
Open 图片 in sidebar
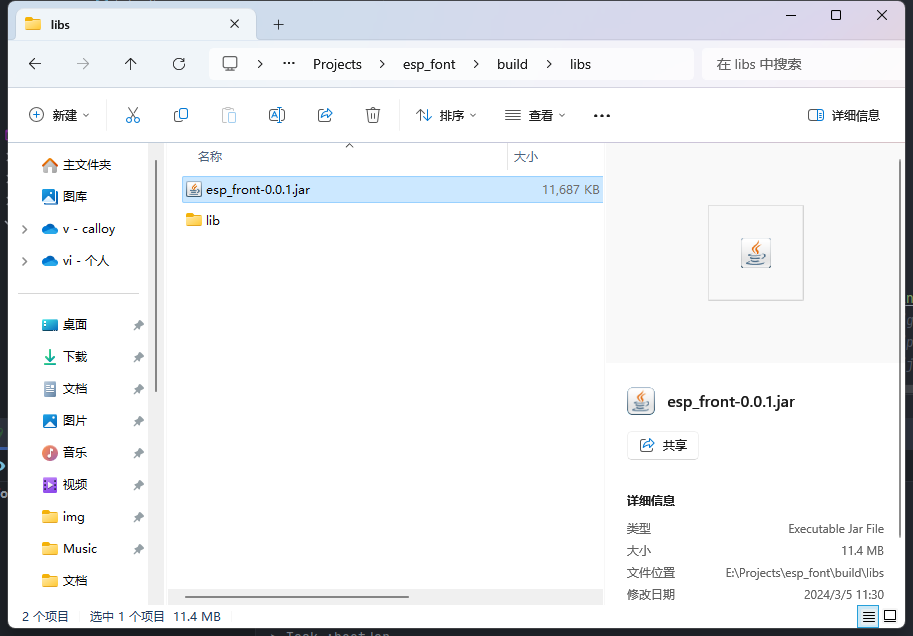tap(65, 421)
